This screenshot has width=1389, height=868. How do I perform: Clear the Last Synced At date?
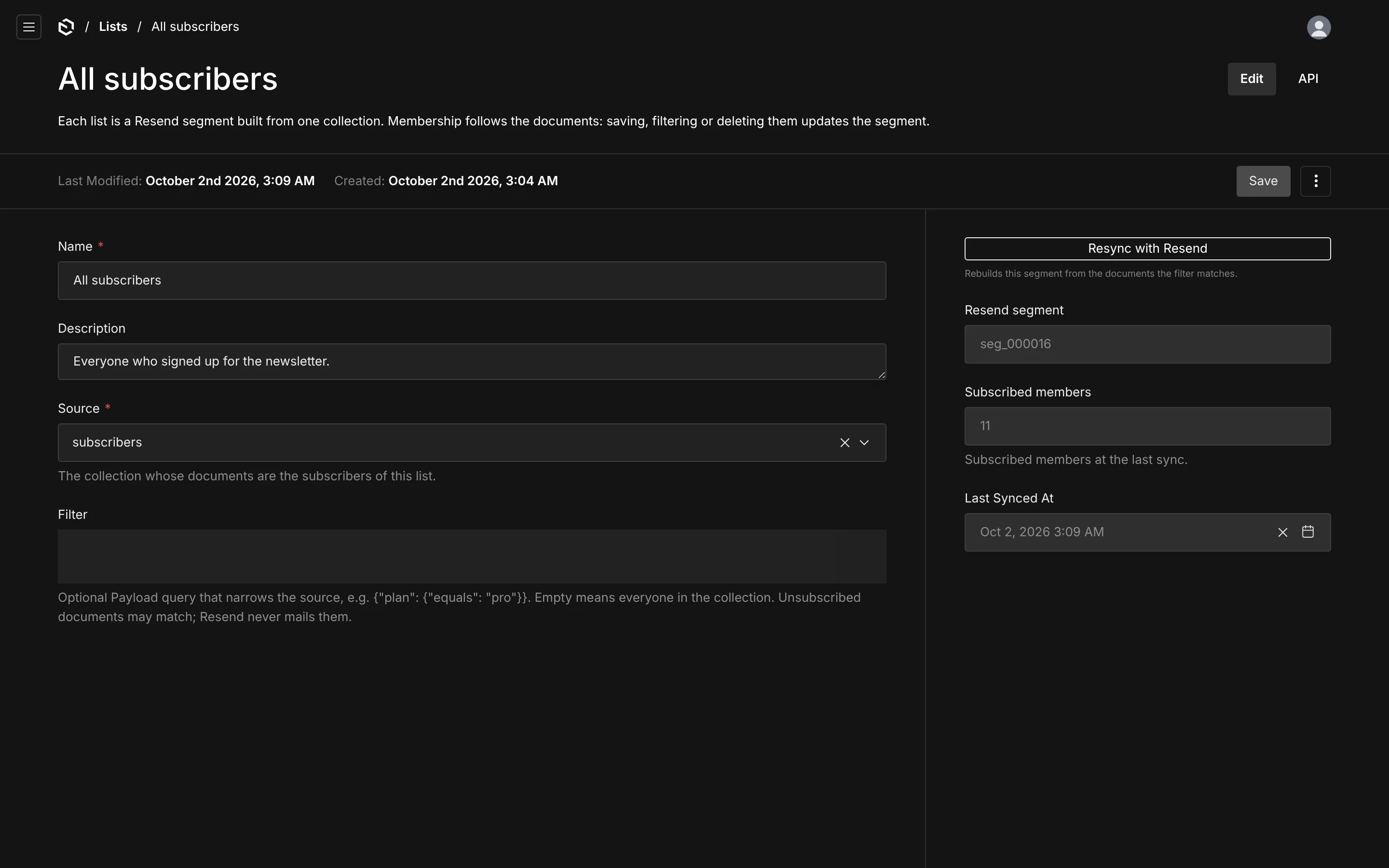coord(1282,532)
